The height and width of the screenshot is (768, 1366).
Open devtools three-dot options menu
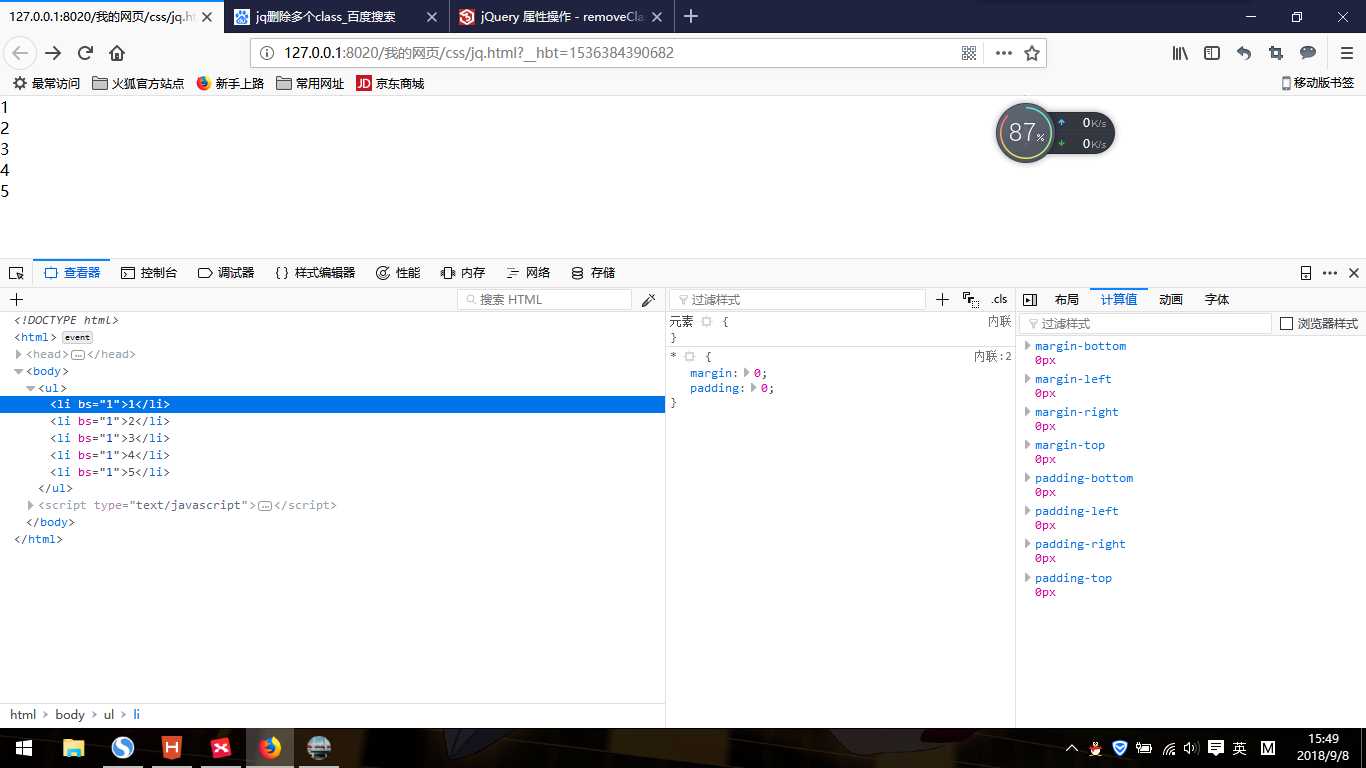pyautogui.click(x=1330, y=273)
